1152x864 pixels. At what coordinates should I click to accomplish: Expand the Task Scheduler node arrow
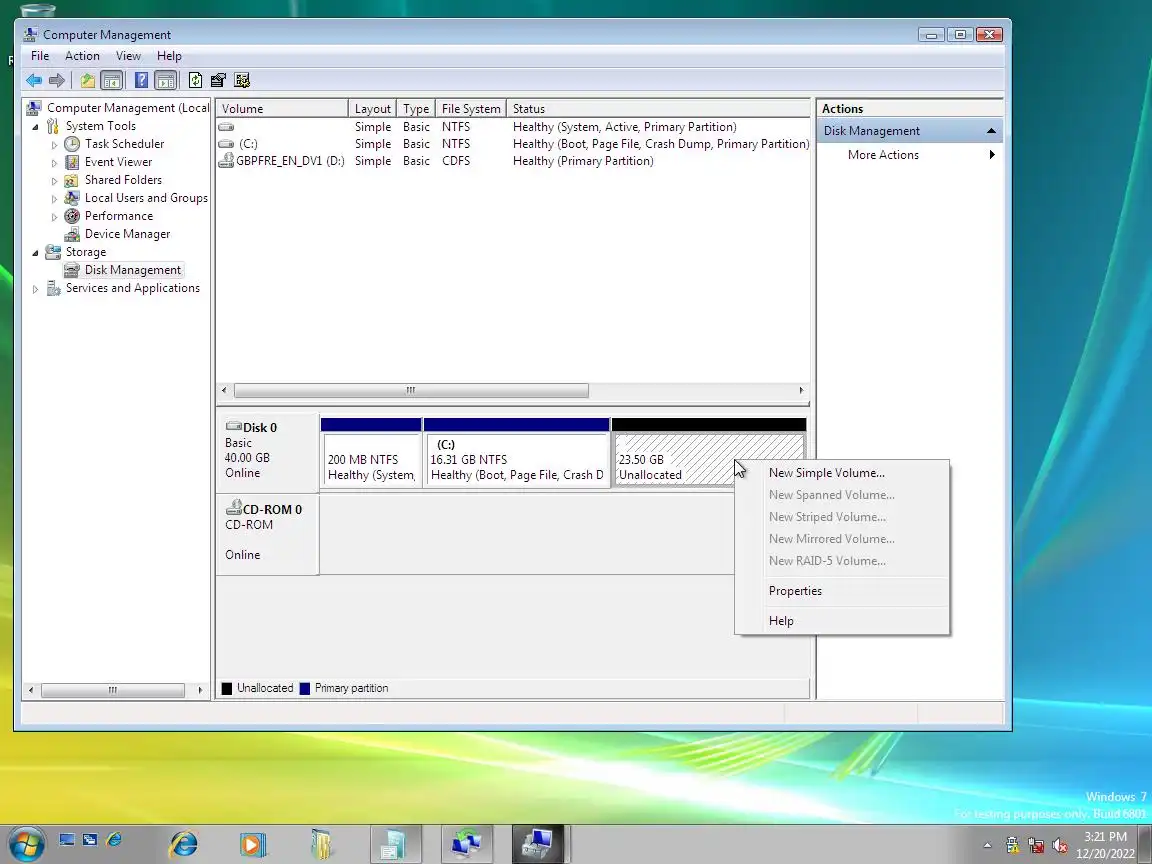pos(54,145)
